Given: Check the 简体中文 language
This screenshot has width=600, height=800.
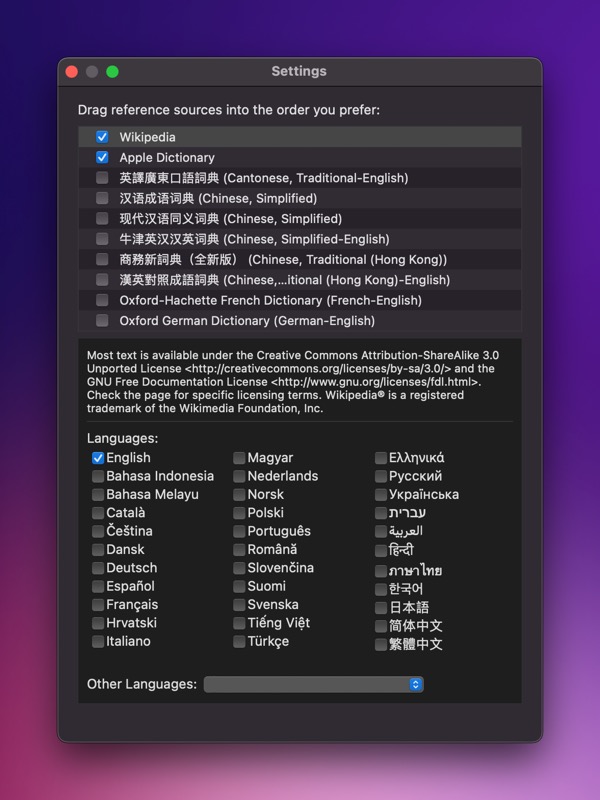Looking at the screenshot, I should pyautogui.click(x=381, y=627).
